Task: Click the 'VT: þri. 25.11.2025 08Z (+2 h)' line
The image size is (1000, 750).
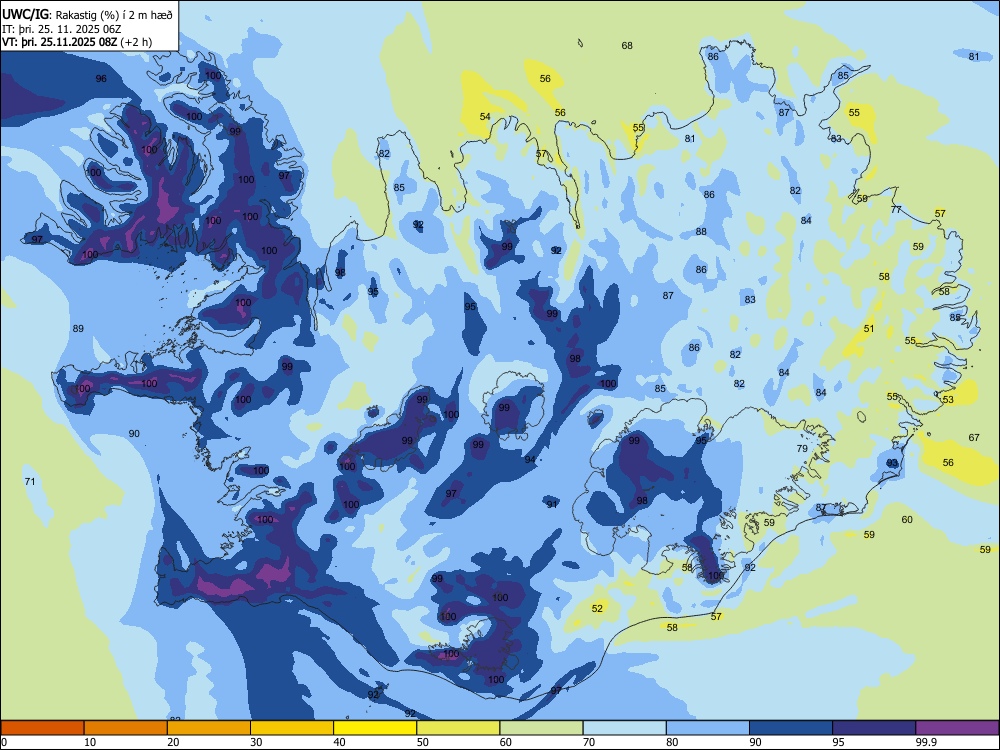Action: tap(77, 42)
